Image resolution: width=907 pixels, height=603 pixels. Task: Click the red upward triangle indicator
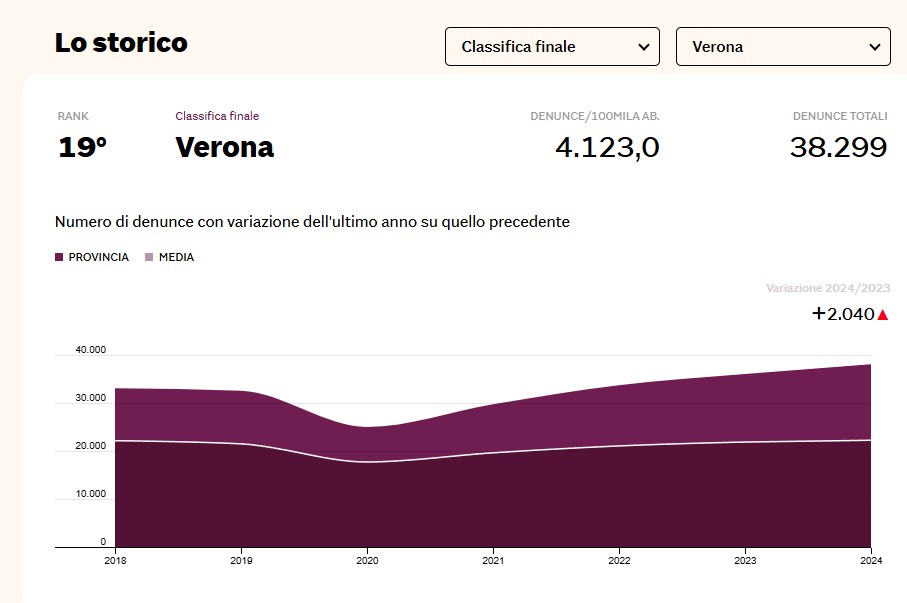click(x=884, y=314)
